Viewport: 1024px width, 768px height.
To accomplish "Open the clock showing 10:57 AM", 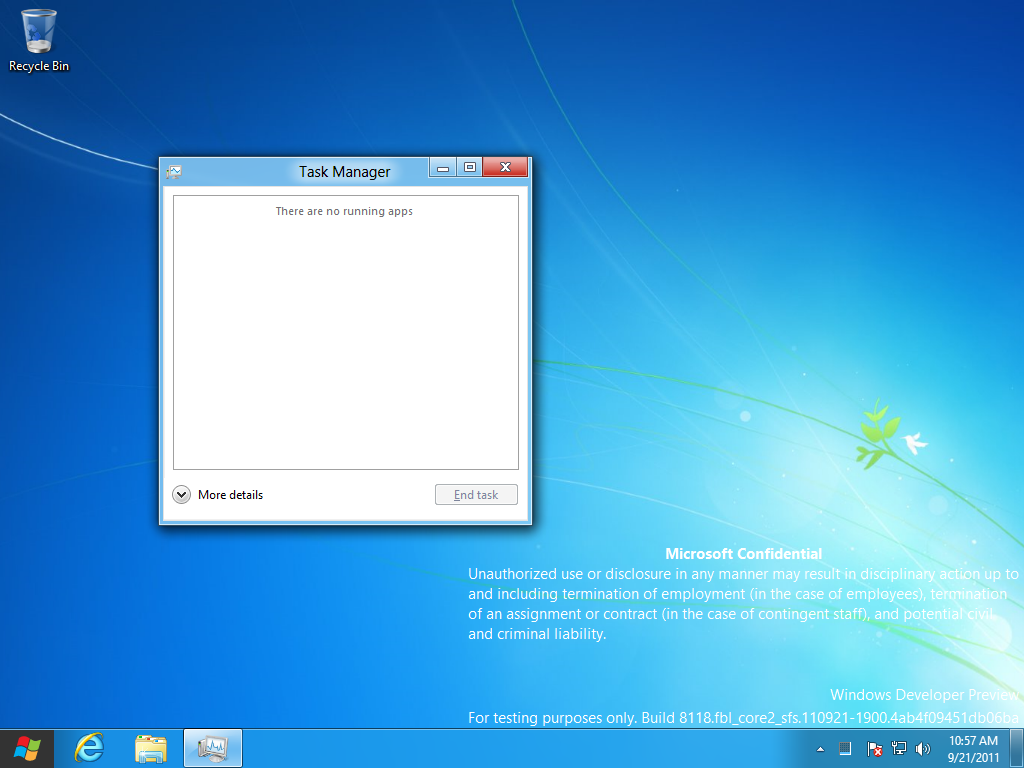I will coord(973,749).
